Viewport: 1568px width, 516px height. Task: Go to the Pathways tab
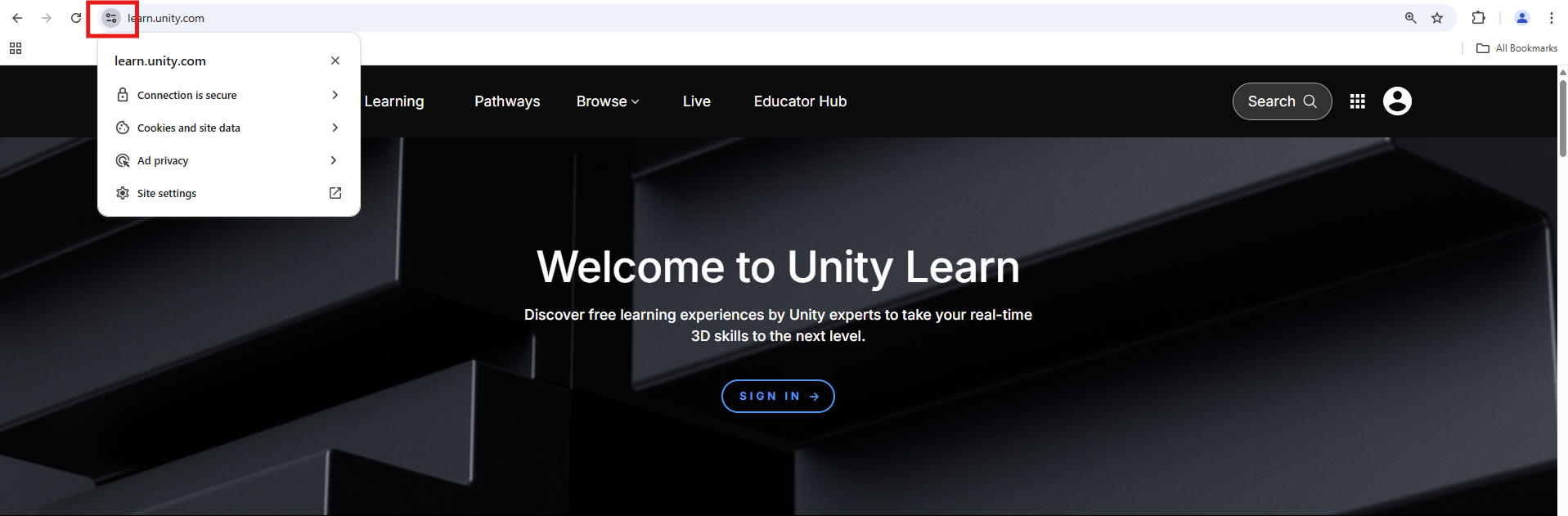[x=507, y=101]
